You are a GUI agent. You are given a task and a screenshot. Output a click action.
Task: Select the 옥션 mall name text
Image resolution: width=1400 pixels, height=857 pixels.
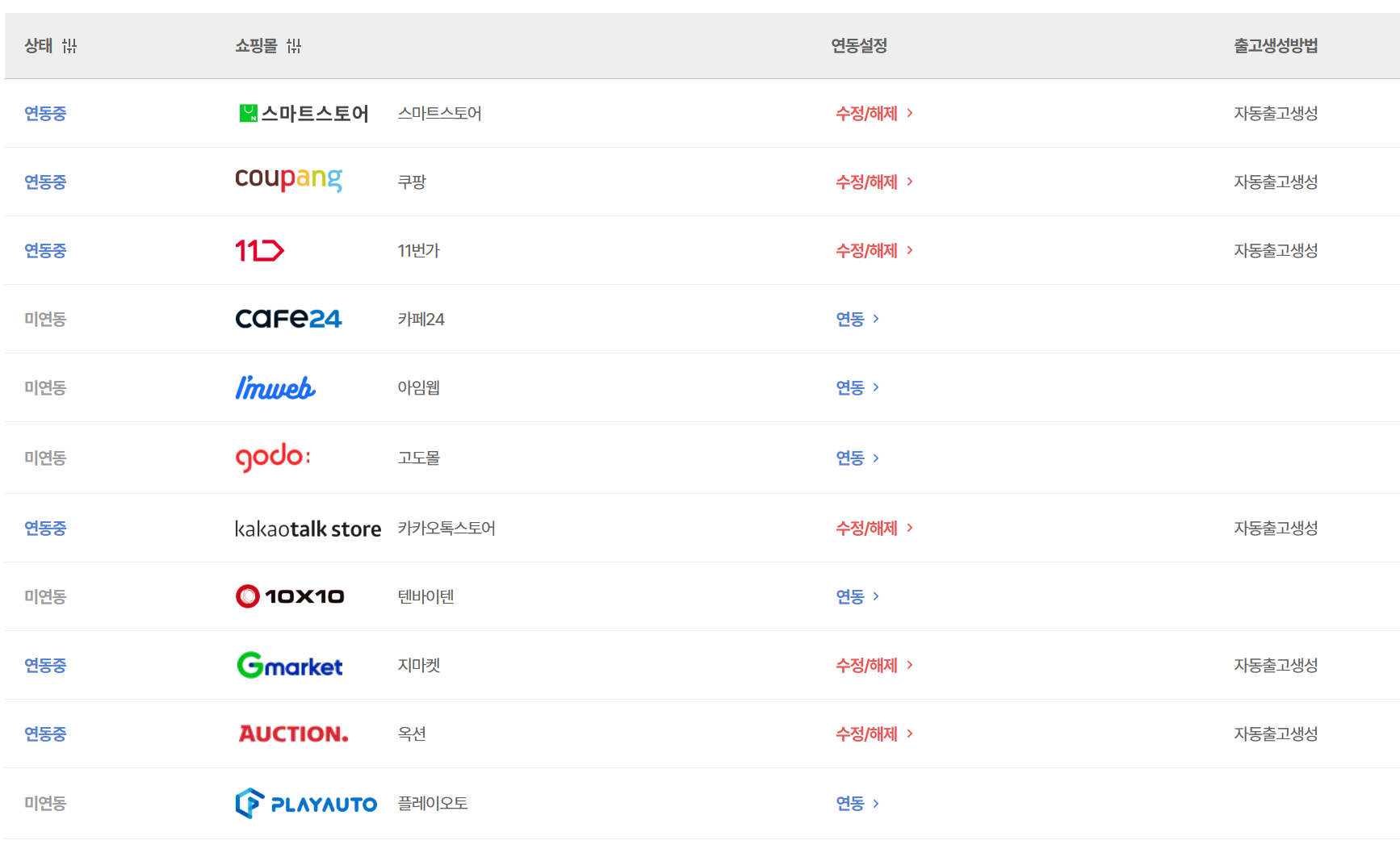[x=412, y=734]
